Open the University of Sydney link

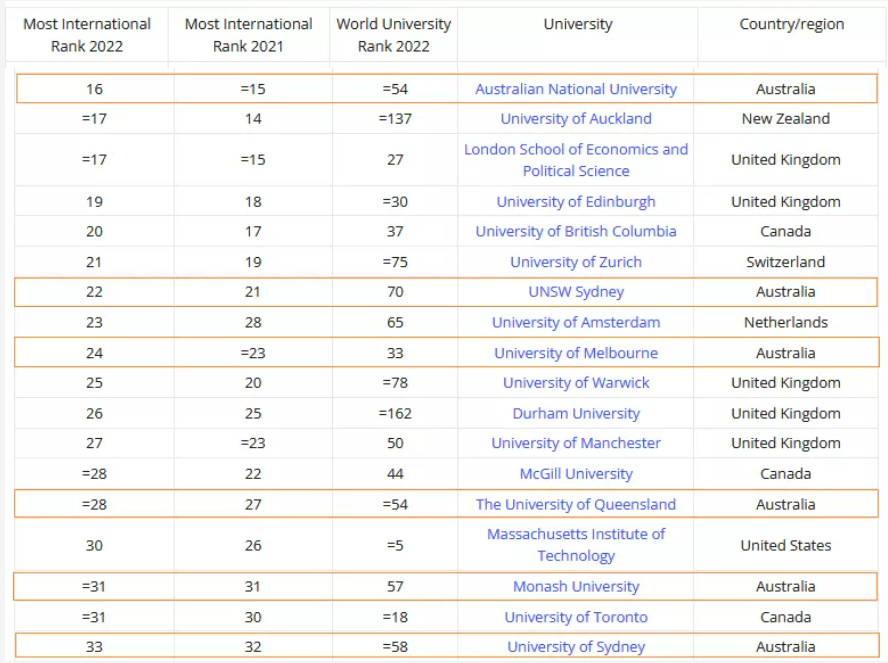pos(576,647)
